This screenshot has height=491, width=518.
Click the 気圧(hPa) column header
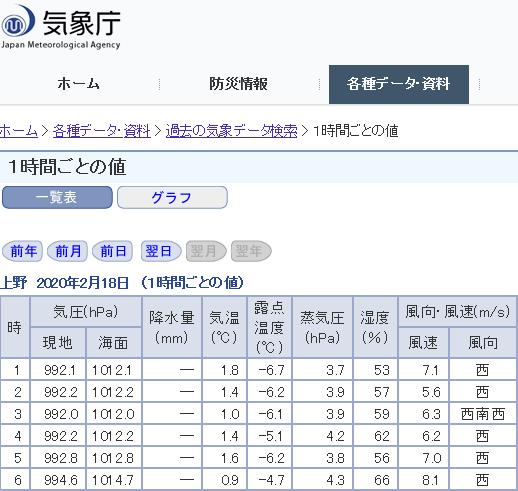86,312
